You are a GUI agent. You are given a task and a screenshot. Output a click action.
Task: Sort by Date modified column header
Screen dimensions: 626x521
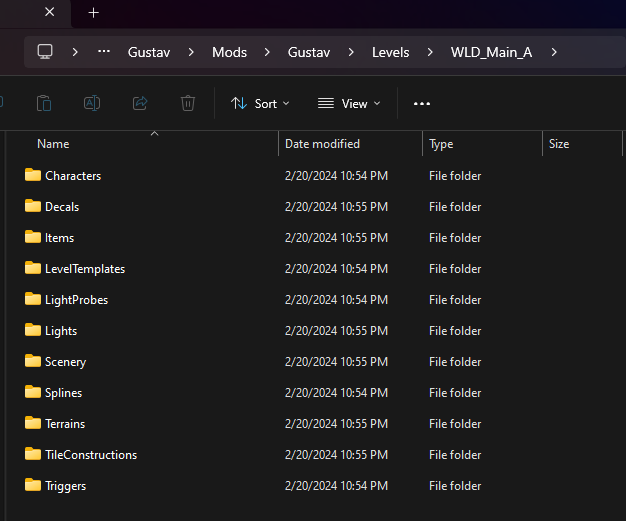[x=322, y=144]
